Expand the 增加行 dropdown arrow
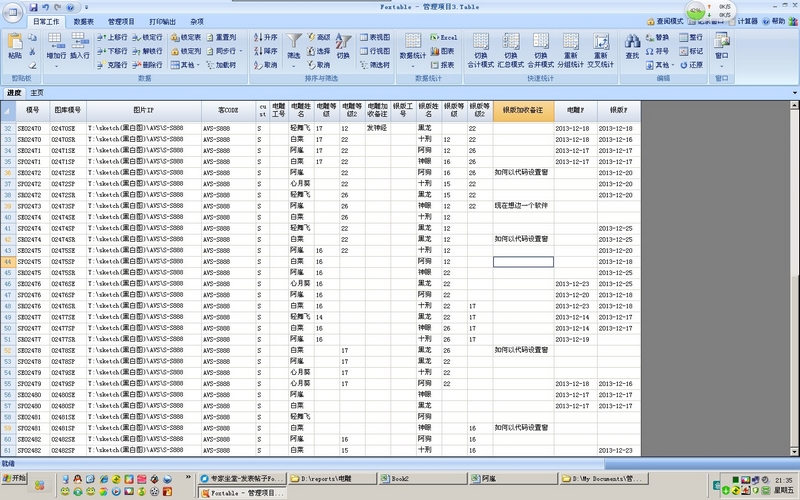 pos(56,65)
